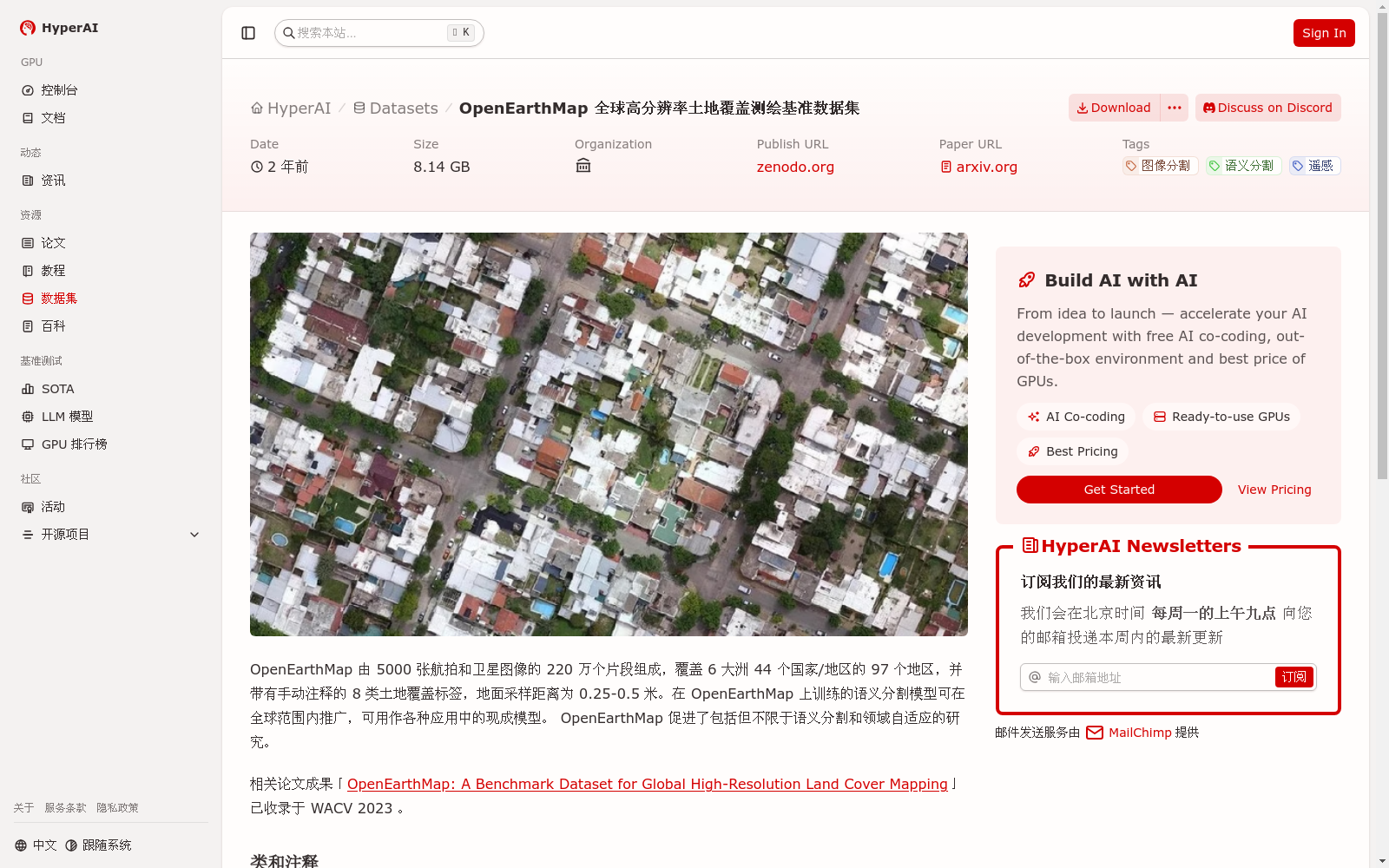This screenshot has height=868, width=1389.
Task: Click the AI Co-coding chip
Action: (1076, 417)
